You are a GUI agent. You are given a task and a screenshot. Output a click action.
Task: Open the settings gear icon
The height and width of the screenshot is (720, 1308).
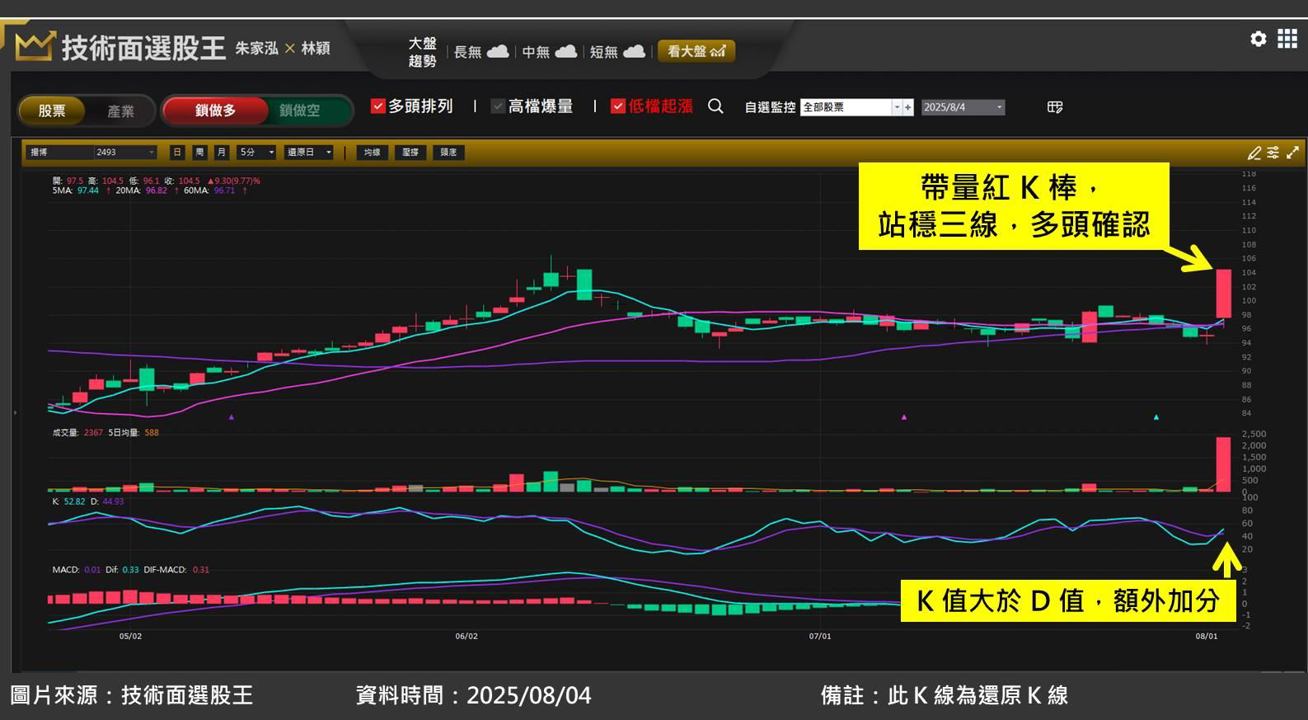point(1258,39)
